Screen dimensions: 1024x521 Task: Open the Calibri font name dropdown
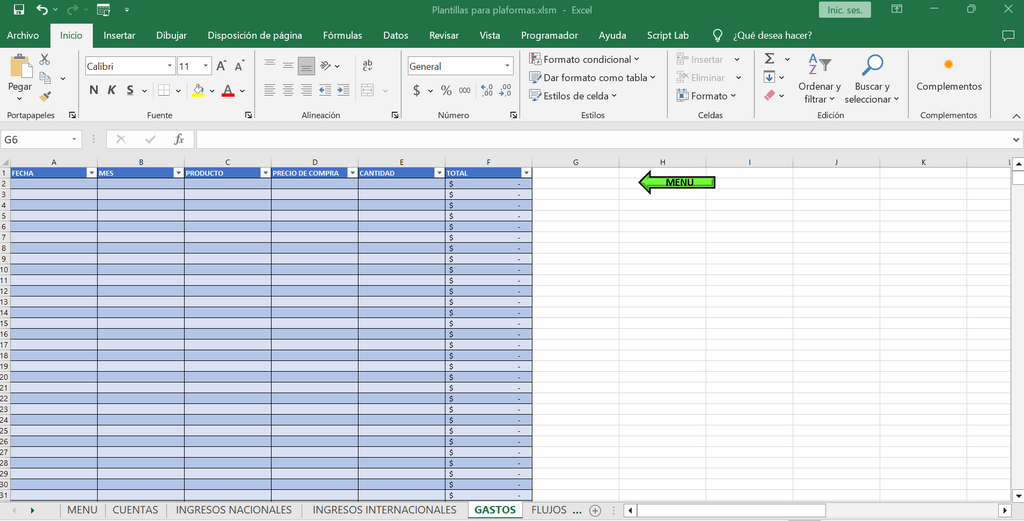click(169, 66)
